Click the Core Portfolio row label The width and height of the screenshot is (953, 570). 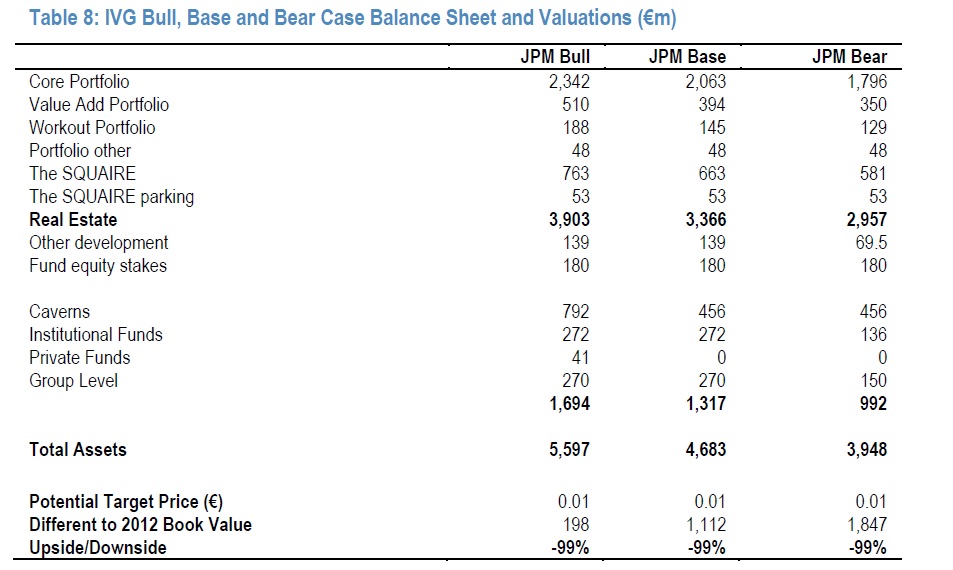coord(79,82)
